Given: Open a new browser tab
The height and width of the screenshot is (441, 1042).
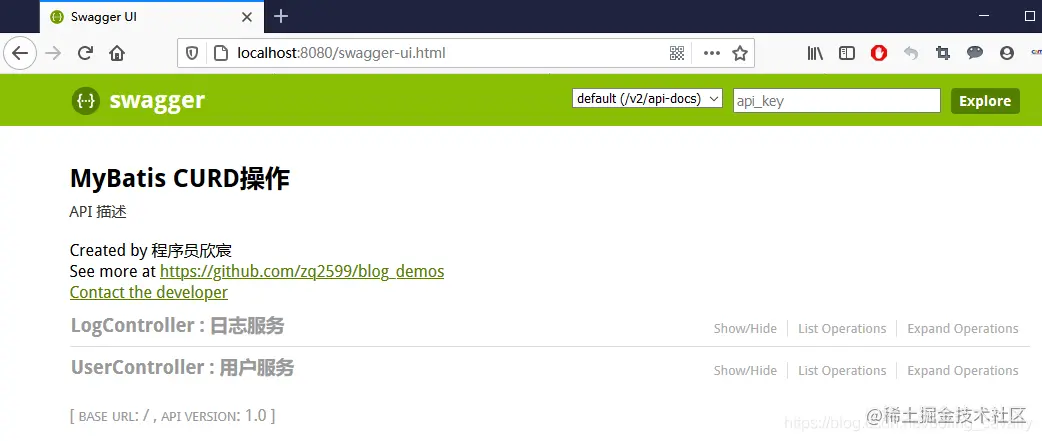Looking at the screenshot, I should (281, 17).
